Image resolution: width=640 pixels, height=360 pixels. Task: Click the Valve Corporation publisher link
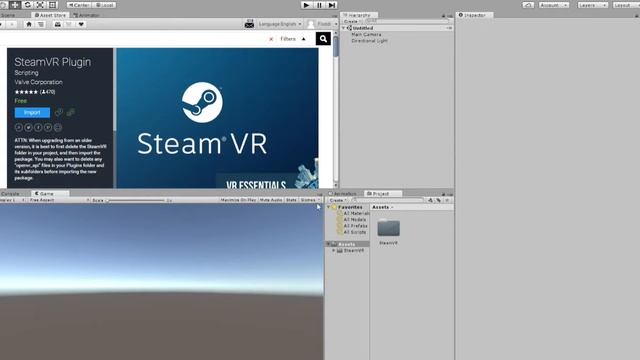coord(39,82)
